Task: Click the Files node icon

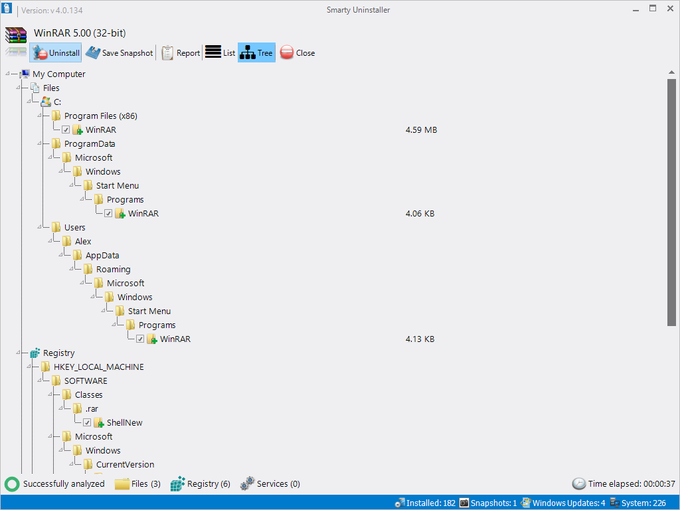Action: 35,88
